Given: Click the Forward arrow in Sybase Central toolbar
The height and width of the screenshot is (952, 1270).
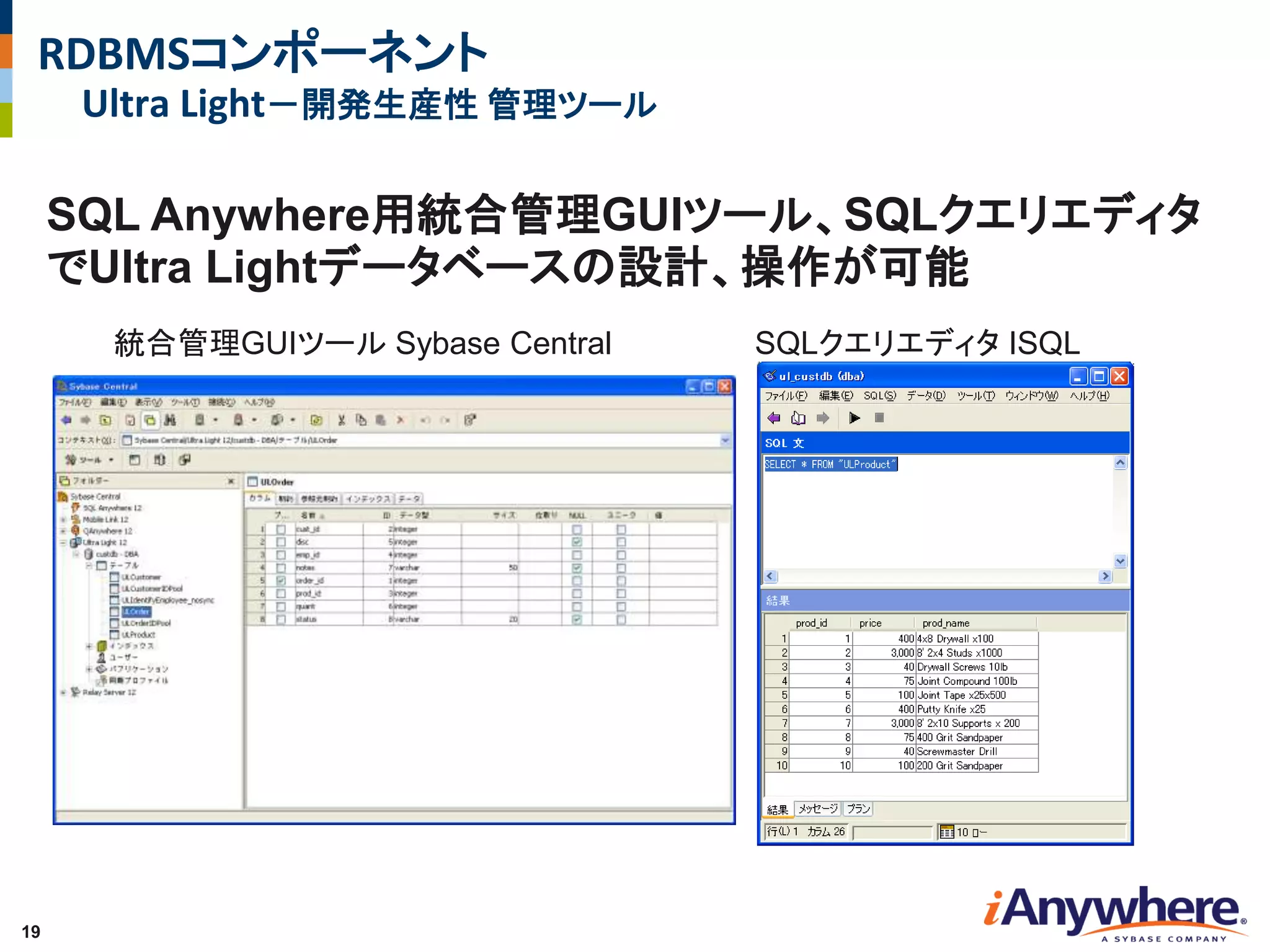Looking at the screenshot, I should coord(86,420).
